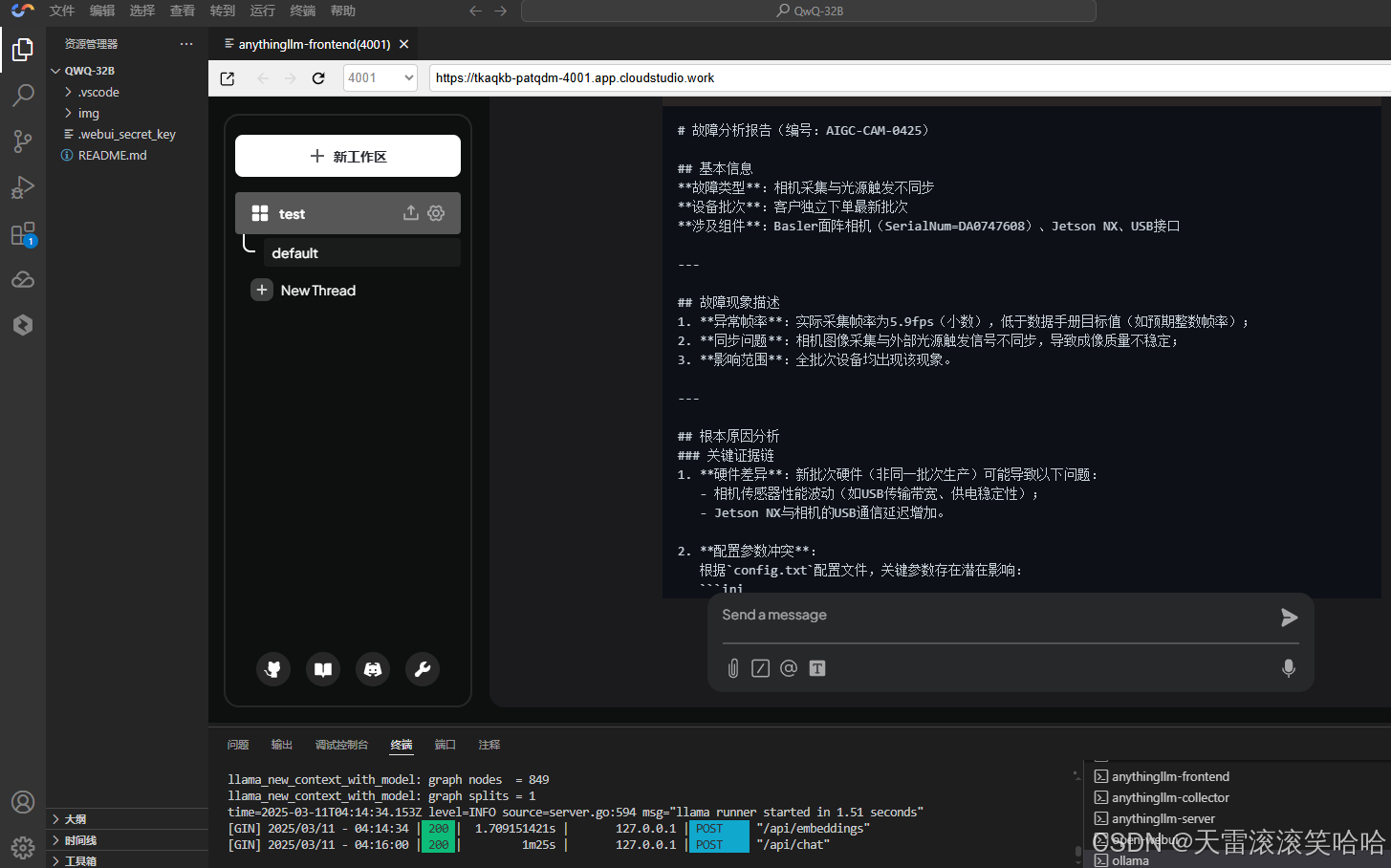The height and width of the screenshot is (868, 1391).
Task: Go back in the browser preview
Action: pos(264,78)
